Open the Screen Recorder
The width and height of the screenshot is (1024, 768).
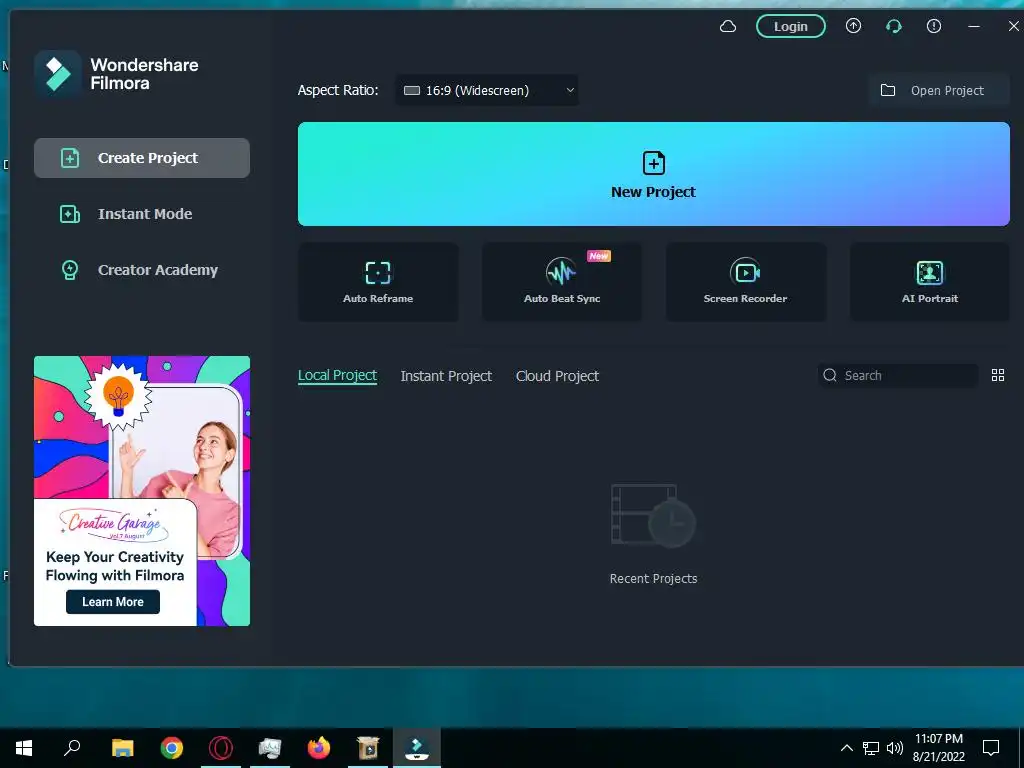[746, 281]
